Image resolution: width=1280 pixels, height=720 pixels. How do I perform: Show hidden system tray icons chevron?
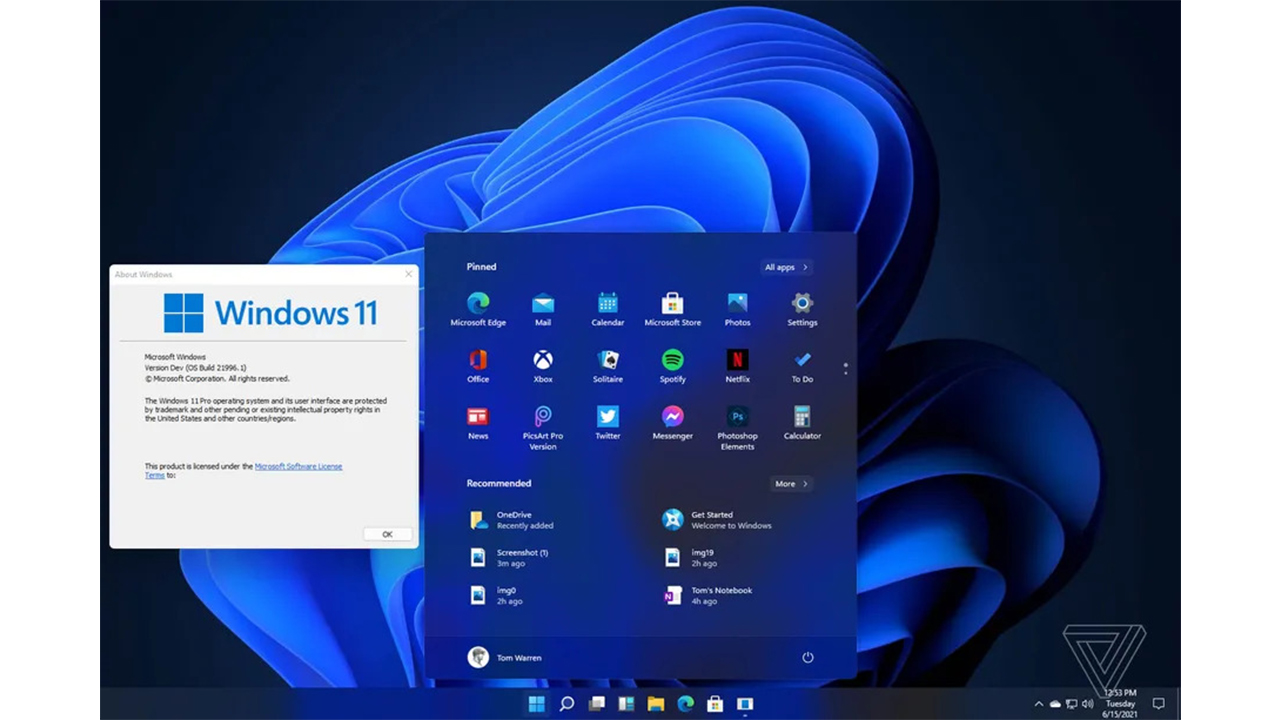click(x=1039, y=704)
